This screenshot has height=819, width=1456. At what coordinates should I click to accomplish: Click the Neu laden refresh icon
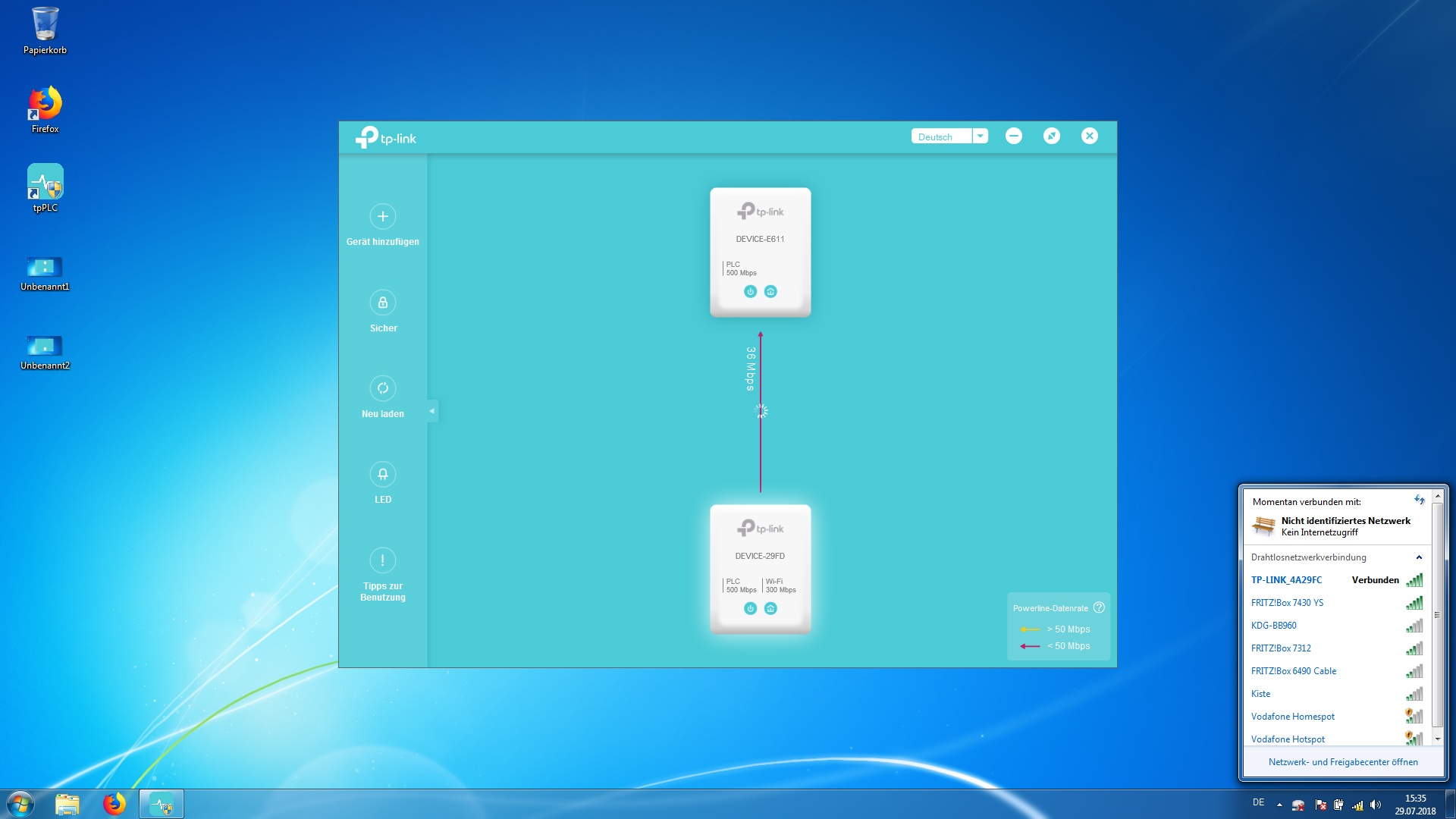pos(382,388)
